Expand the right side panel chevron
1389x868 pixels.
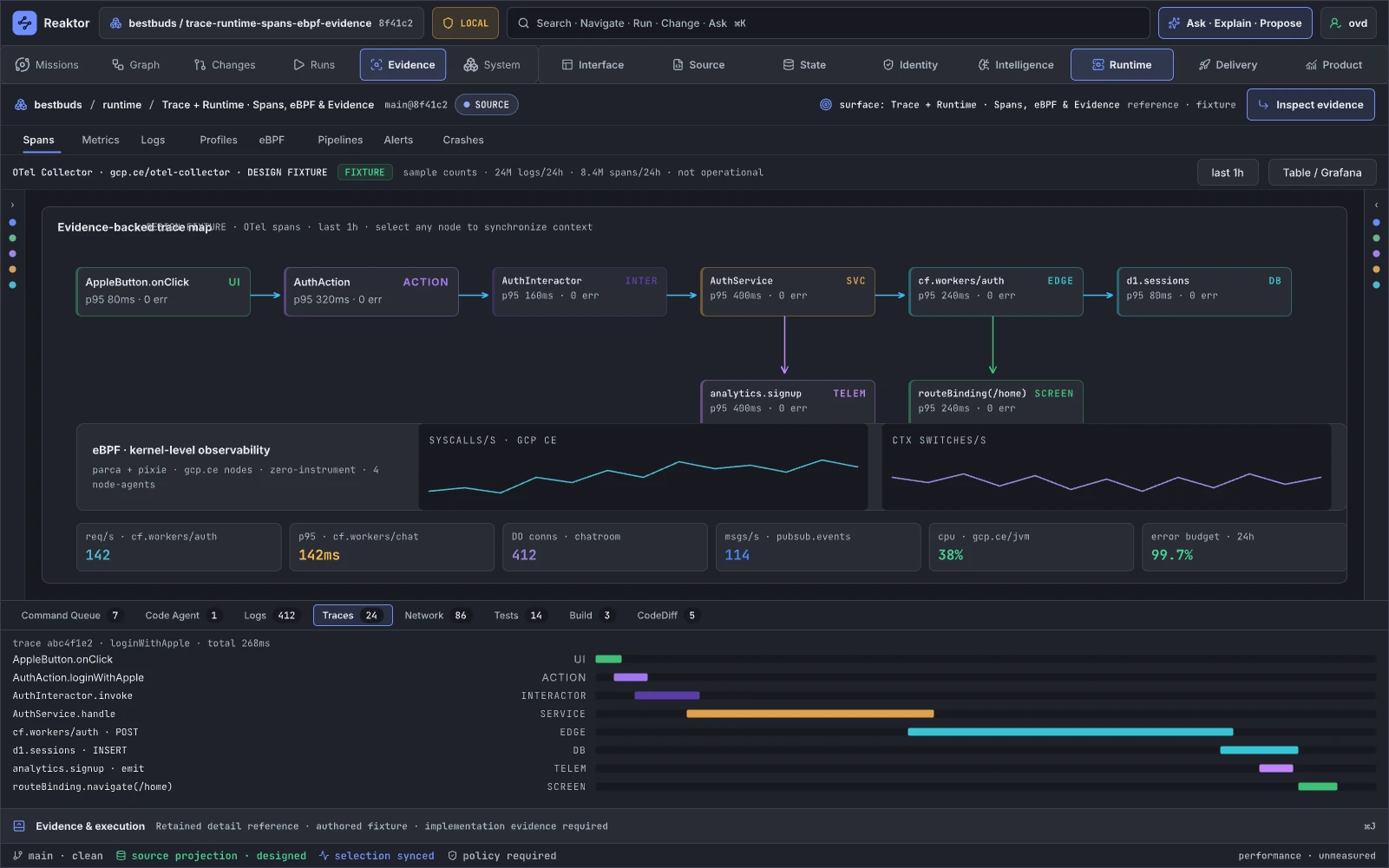tap(1376, 206)
